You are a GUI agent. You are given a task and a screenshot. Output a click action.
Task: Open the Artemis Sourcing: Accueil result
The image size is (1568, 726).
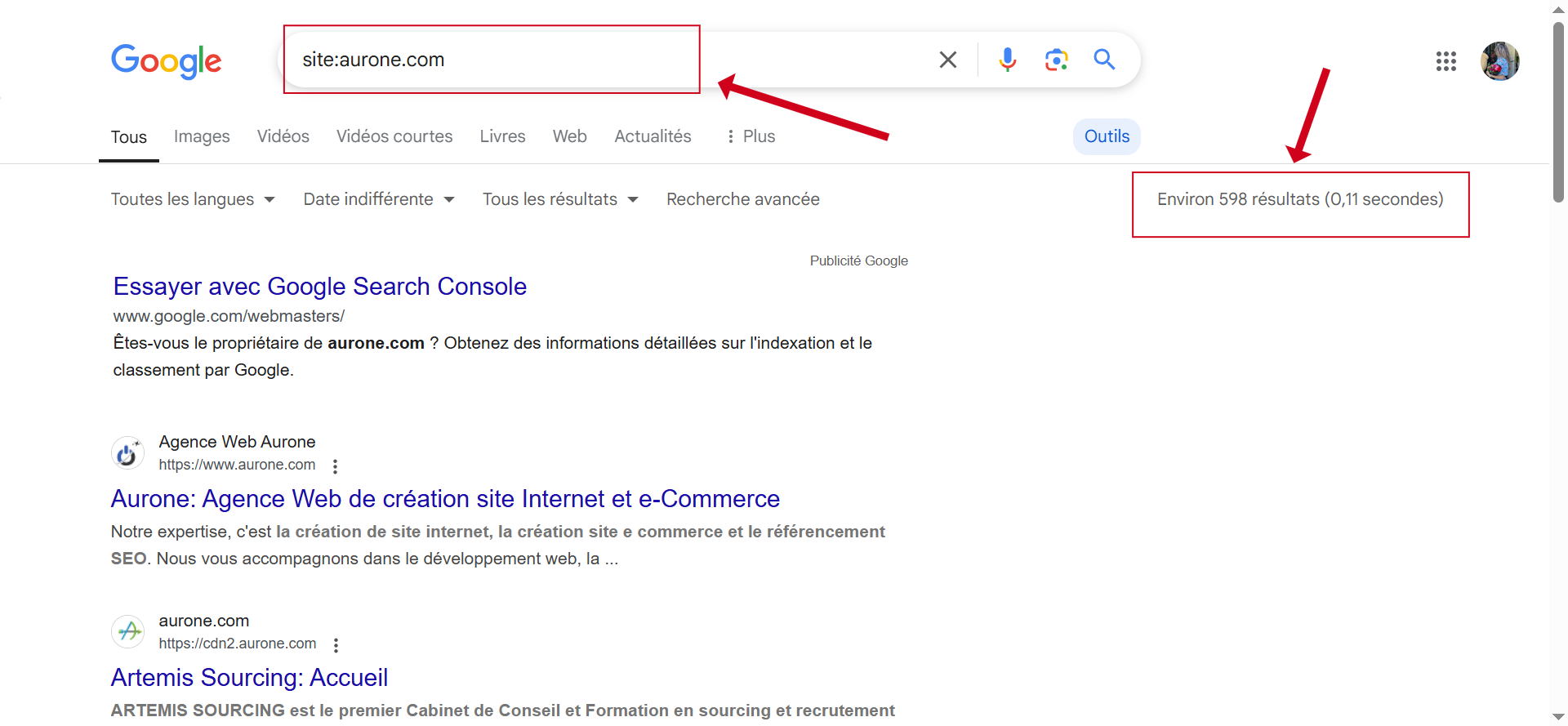pos(249,678)
